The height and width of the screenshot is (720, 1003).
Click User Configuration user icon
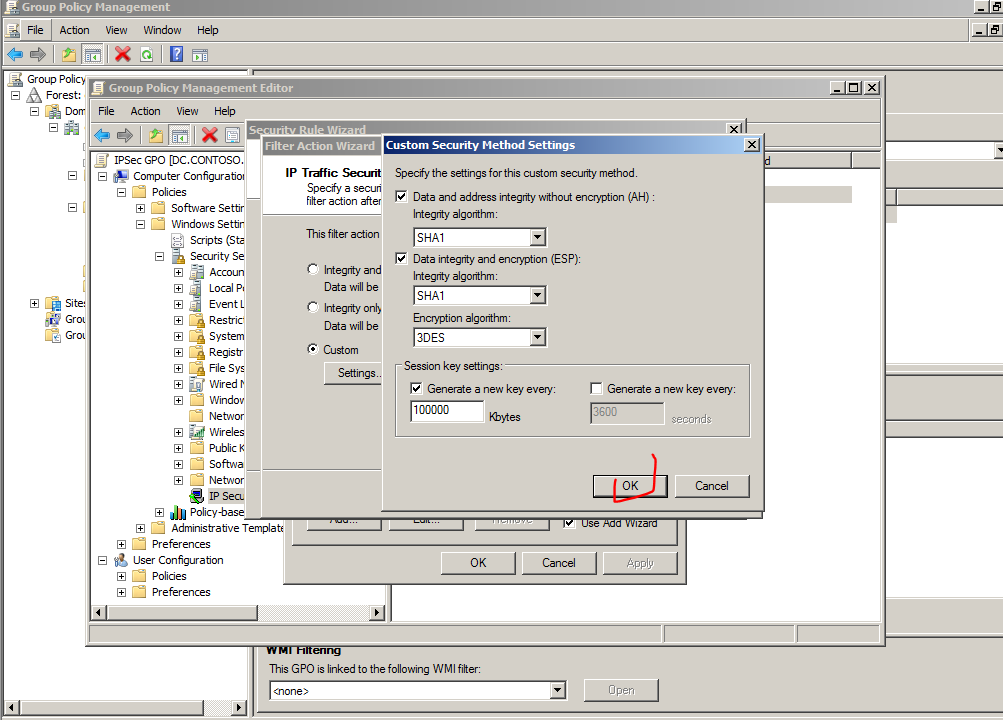[121, 560]
